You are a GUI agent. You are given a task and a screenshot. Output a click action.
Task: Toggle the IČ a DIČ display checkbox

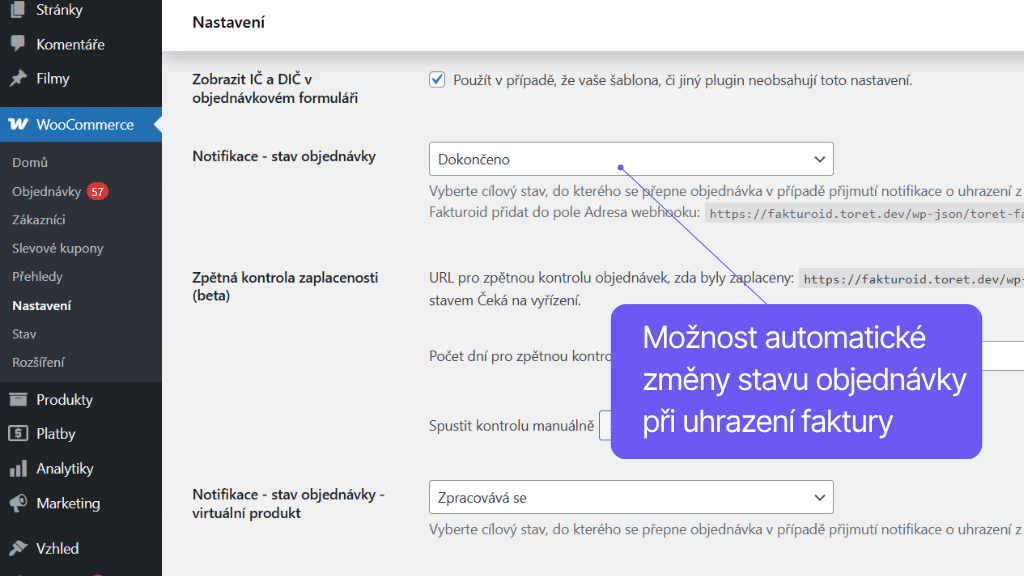(437, 80)
